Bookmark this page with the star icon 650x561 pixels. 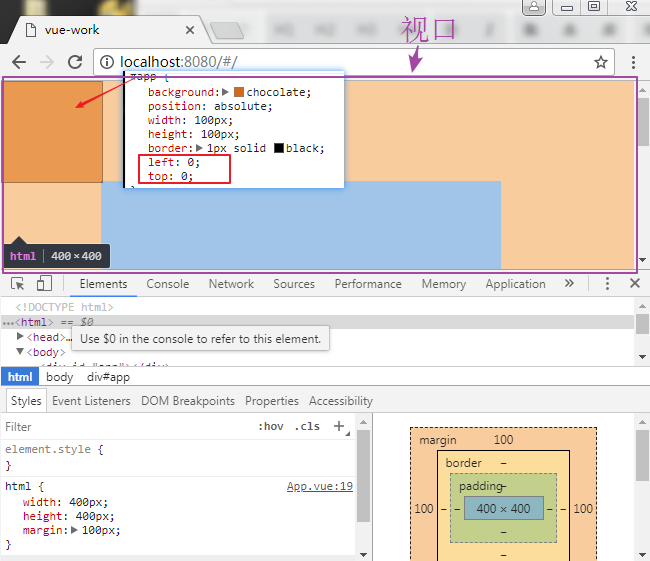pyautogui.click(x=601, y=62)
